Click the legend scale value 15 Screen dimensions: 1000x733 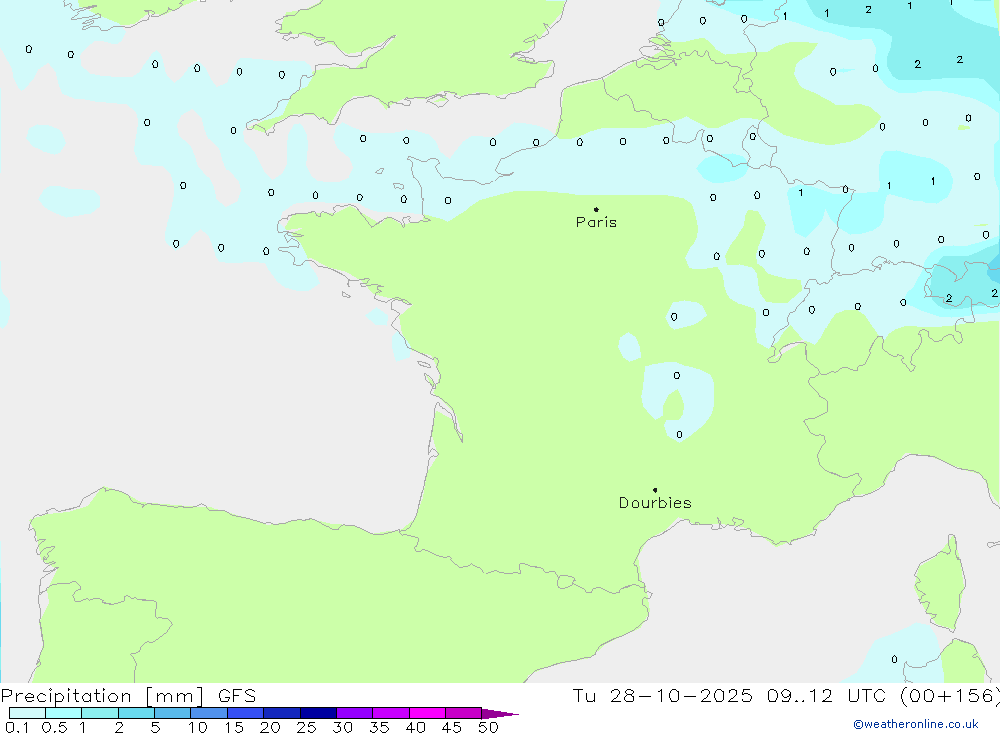(234, 727)
